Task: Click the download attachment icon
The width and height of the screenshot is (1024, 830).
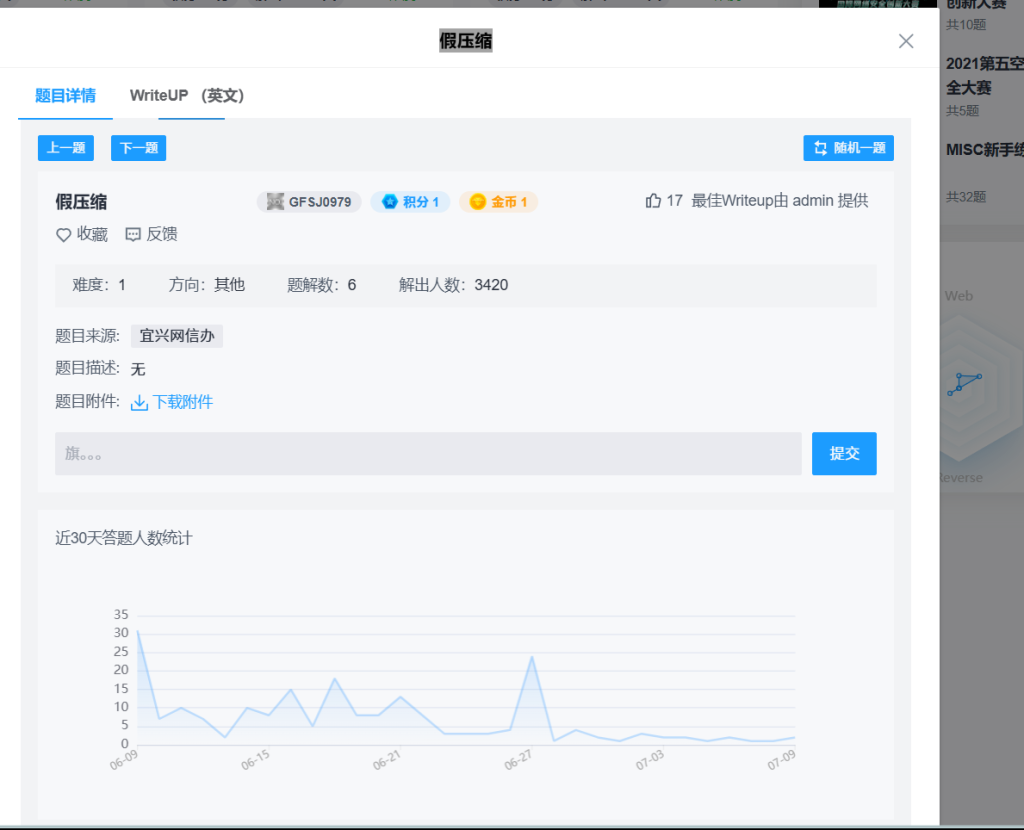Action: [140, 403]
